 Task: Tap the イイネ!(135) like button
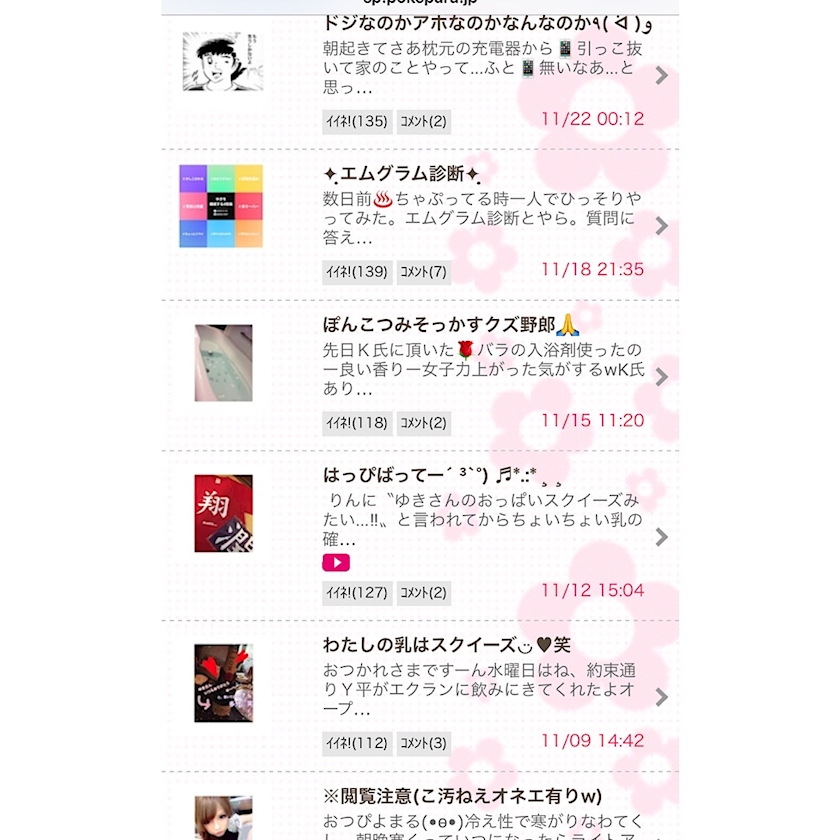[357, 122]
